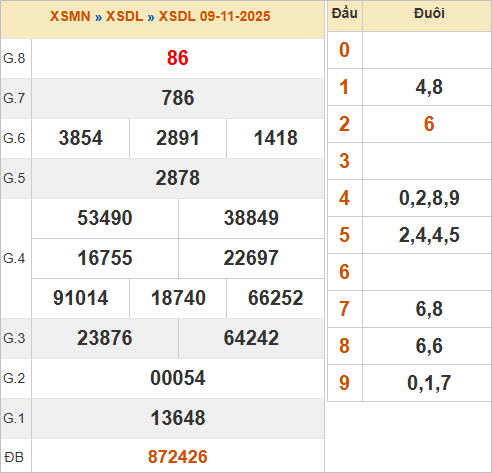The height and width of the screenshot is (473, 492).
Task: Click head digit 0 in Đầu column
Action: tap(344, 50)
